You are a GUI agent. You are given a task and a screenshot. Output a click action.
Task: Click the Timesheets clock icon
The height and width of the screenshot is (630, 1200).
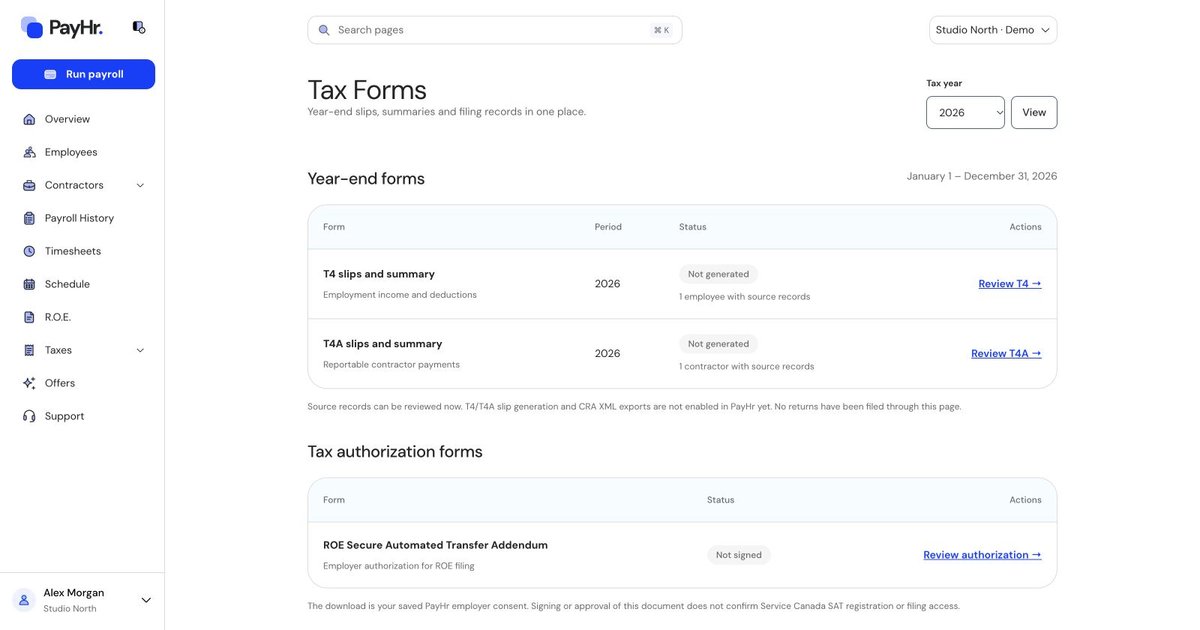pos(29,251)
